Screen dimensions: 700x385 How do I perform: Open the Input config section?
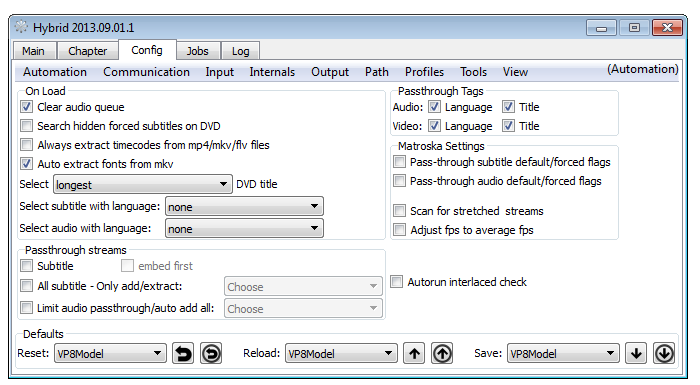pos(219,72)
